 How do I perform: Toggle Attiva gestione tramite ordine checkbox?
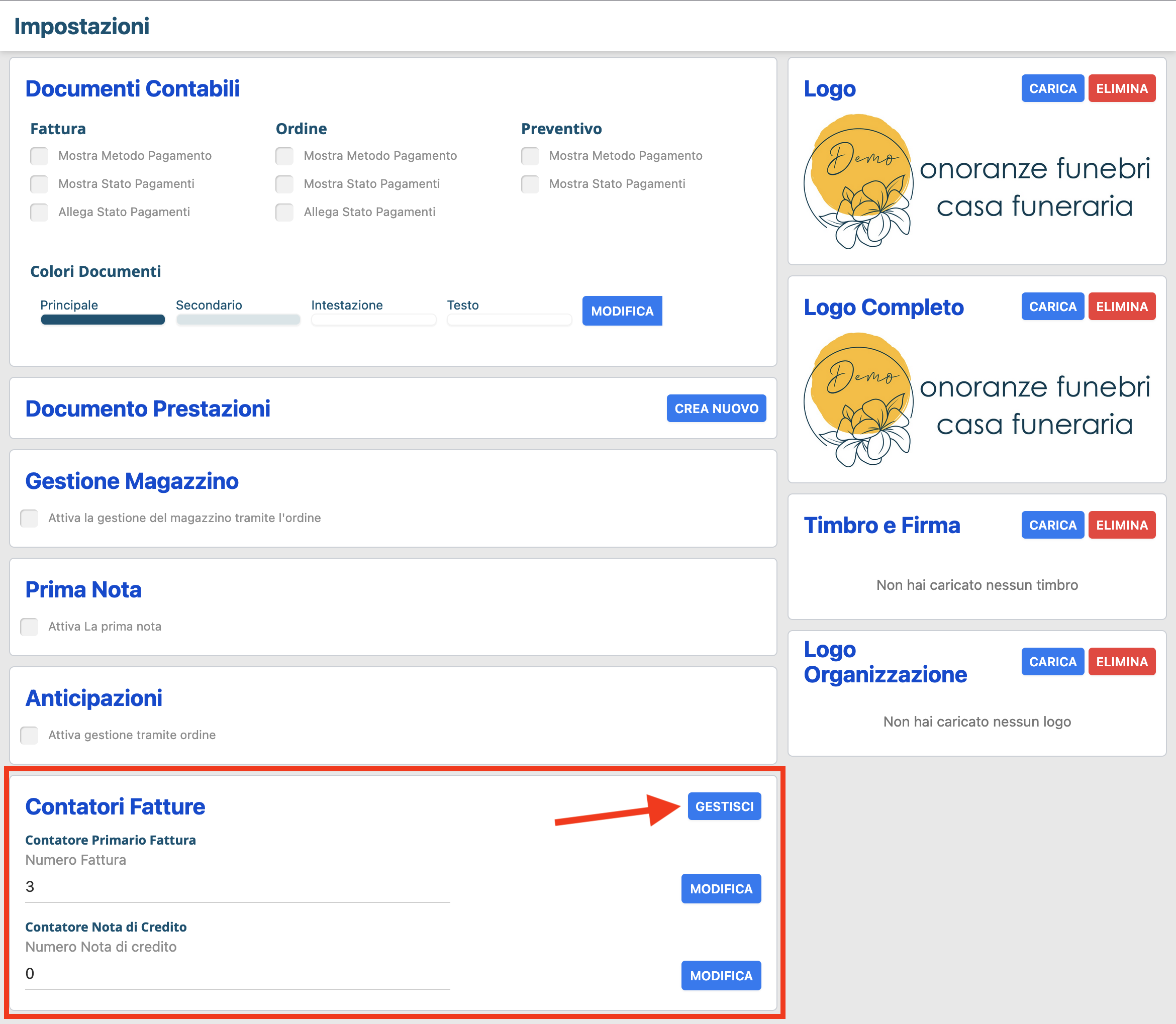pos(29,736)
